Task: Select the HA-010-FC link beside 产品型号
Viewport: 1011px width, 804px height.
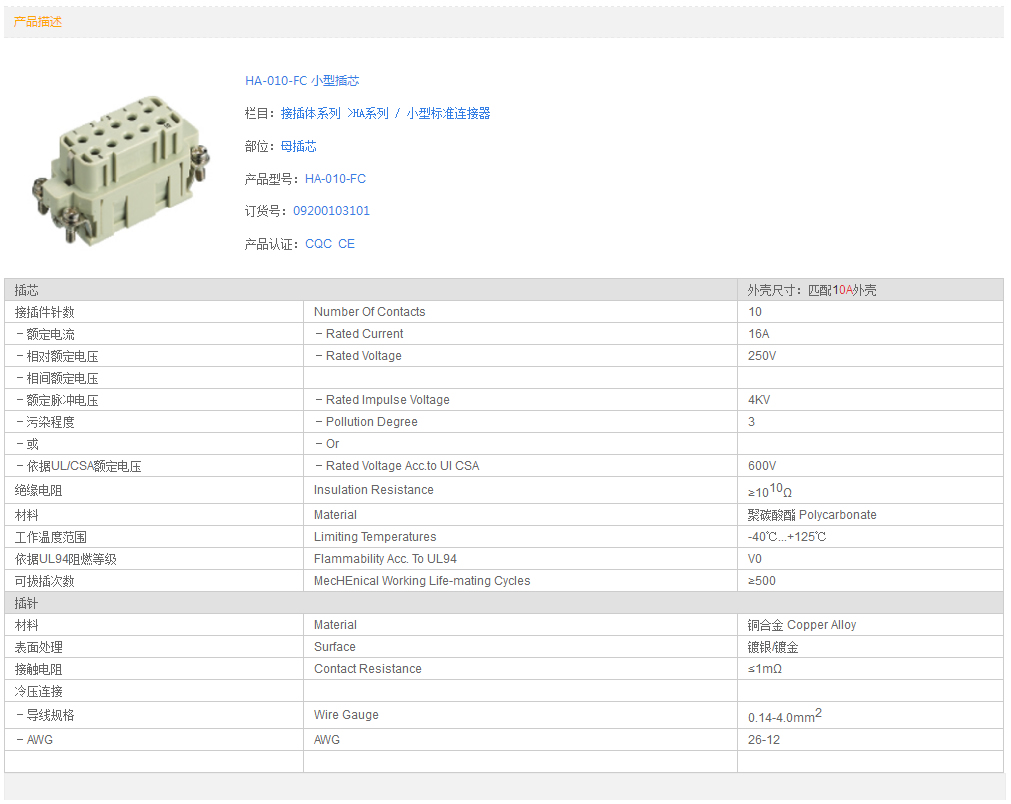Action: [x=335, y=179]
